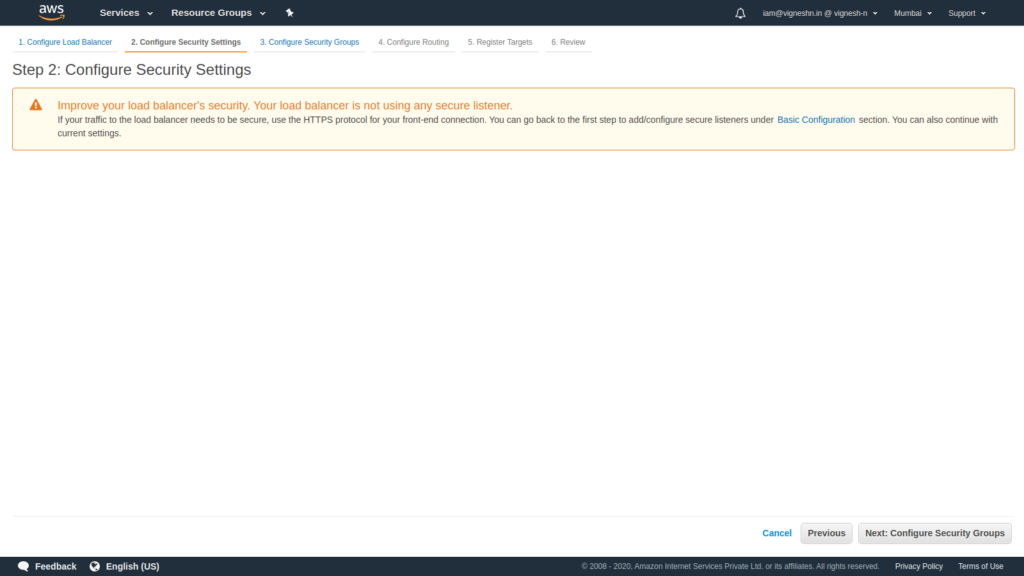This screenshot has height=576, width=1024.
Task: Change language via English (US)
Action: tap(133, 566)
